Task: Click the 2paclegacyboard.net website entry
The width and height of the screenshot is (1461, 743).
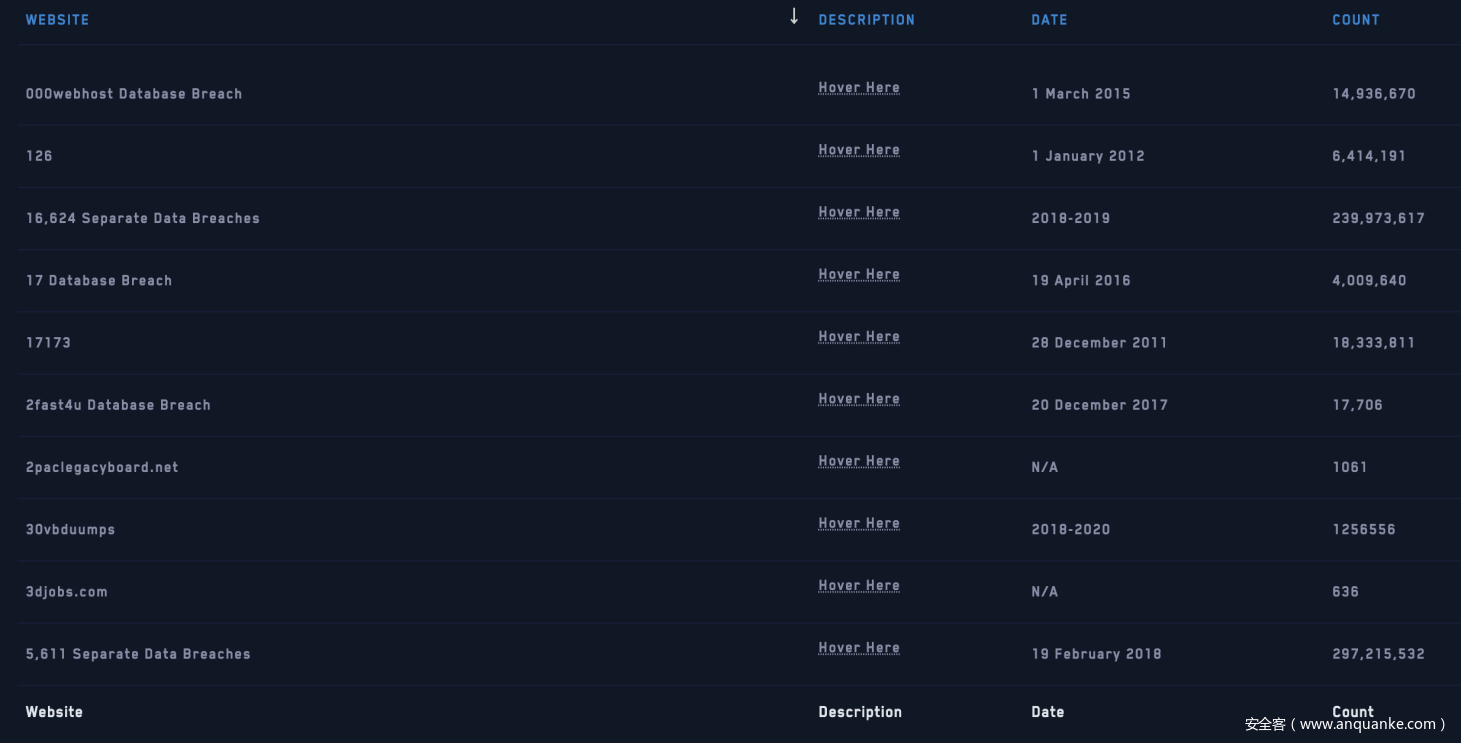Action: tap(101, 467)
